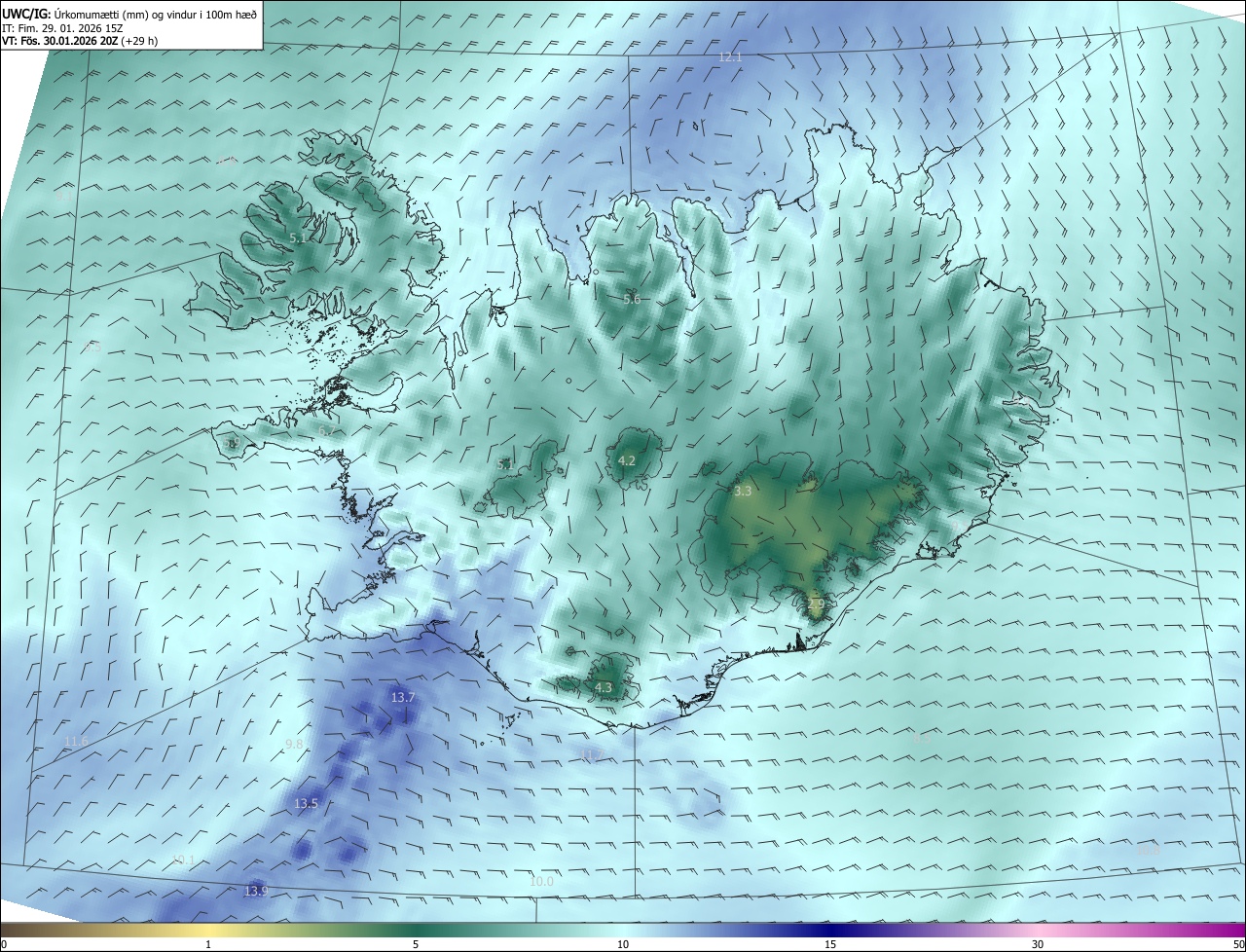Viewport: 1246px width, 952px height.
Task: Click the 10.1 value near the bottom left
Action: tap(183, 860)
